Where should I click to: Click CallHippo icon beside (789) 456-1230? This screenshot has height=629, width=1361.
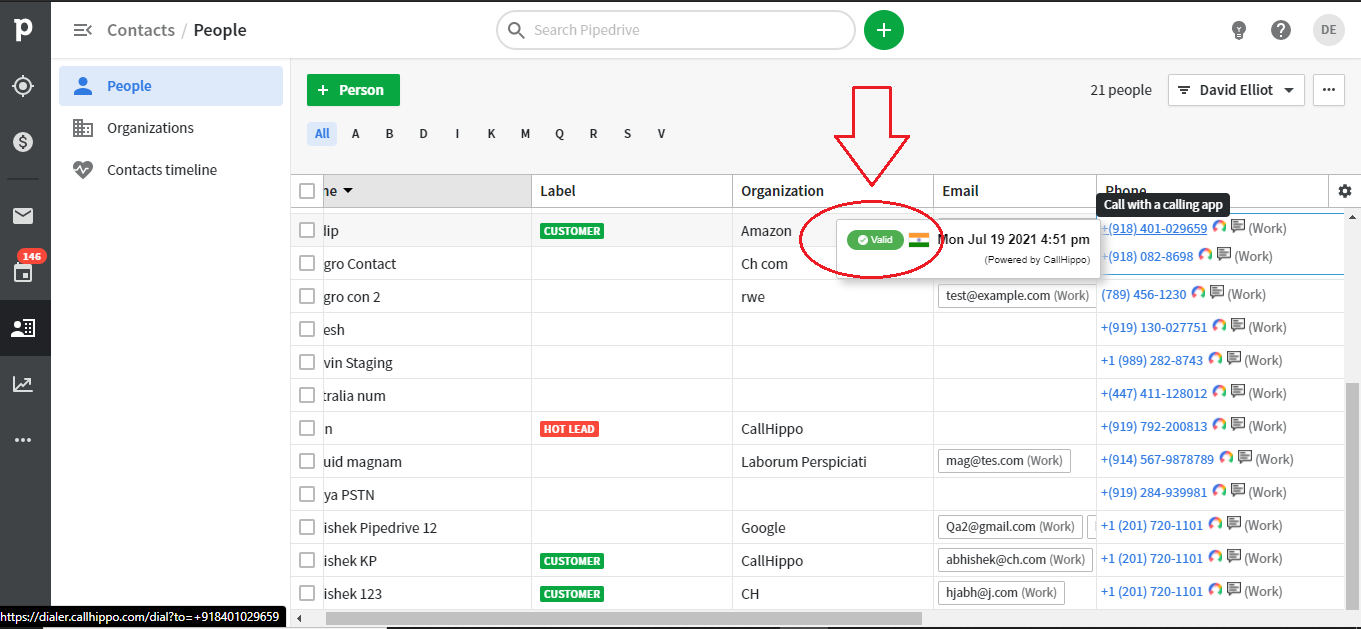[1198, 293]
